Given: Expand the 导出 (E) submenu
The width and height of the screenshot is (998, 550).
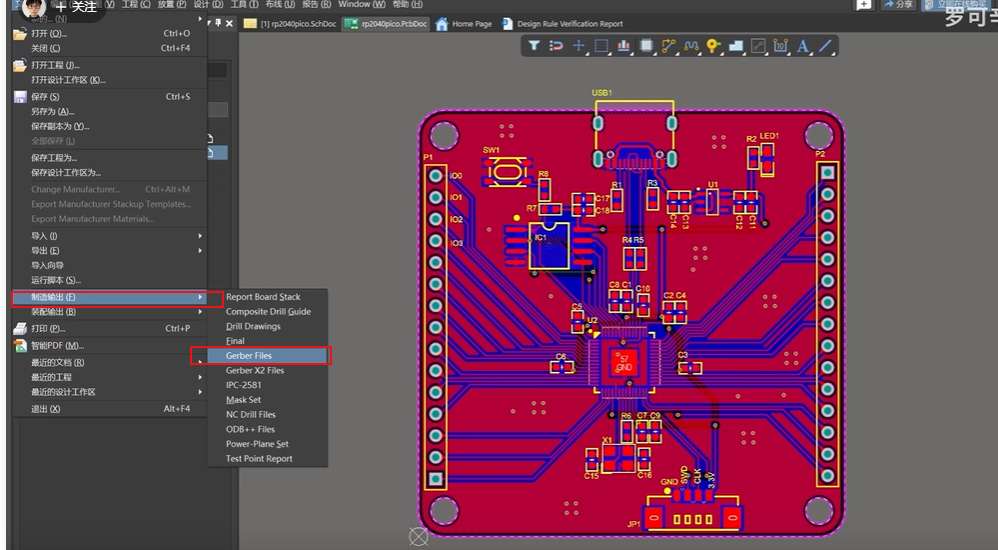Looking at the screenshot, I should pos(109,250).
